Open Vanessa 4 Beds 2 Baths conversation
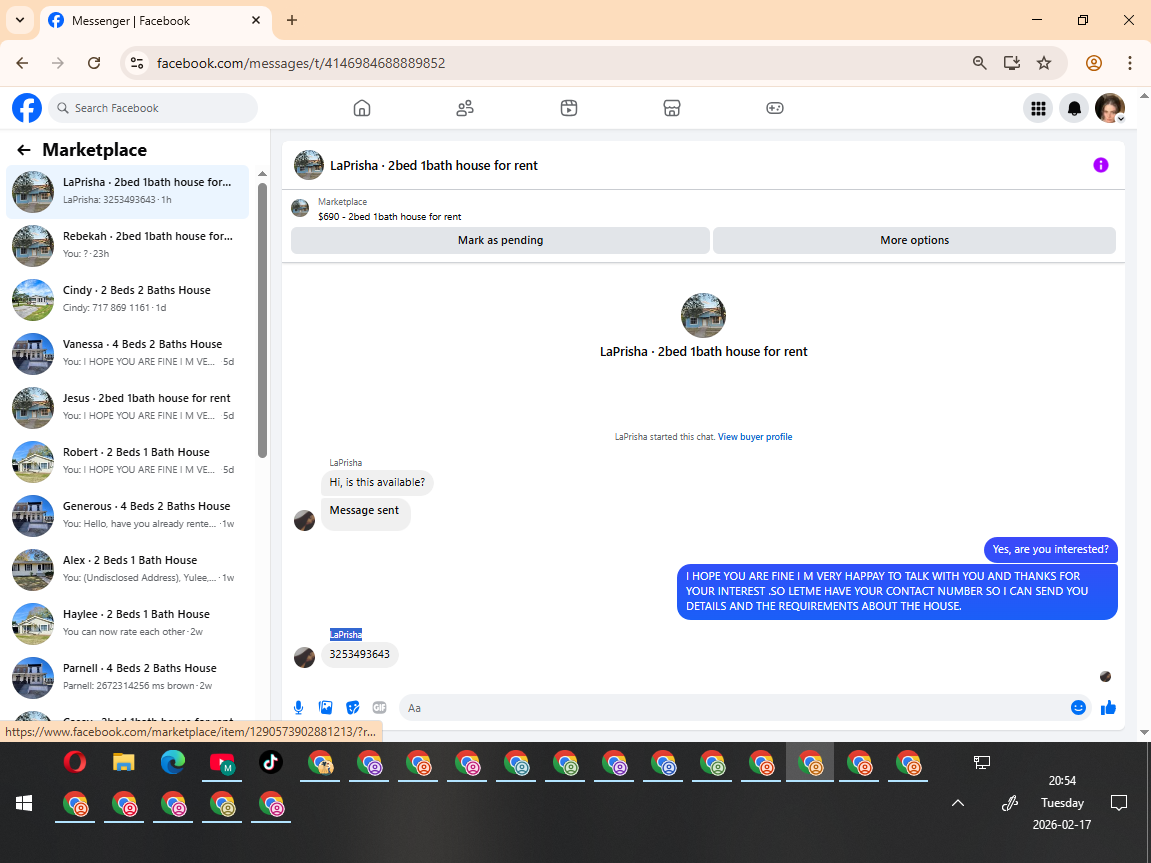Image resolution: width=1151 pixels, height=863 pixels. tap(128, 354)
